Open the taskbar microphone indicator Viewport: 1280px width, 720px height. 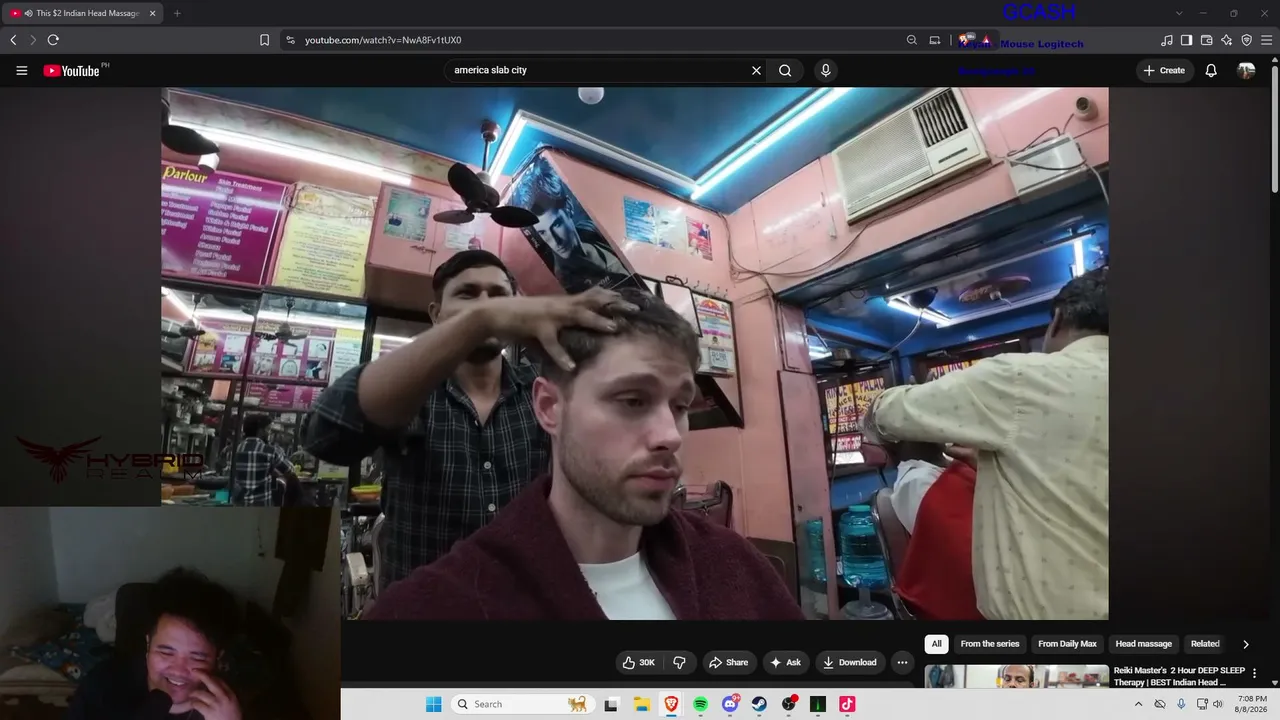(x=1181, y=704)
